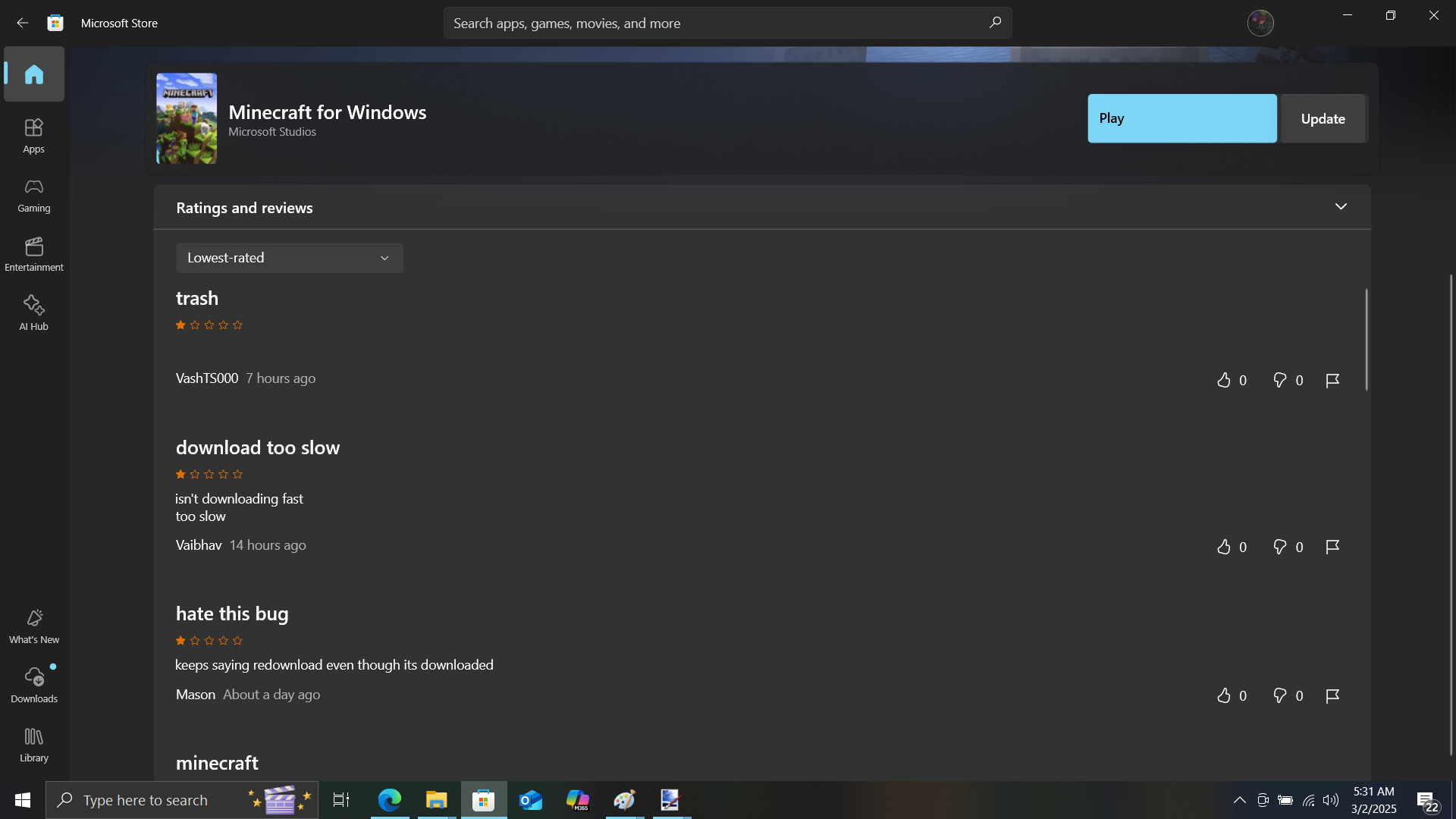The width and height of the screenshot is (1456, 819).
Task: Open What's New page
Action: 34,627
